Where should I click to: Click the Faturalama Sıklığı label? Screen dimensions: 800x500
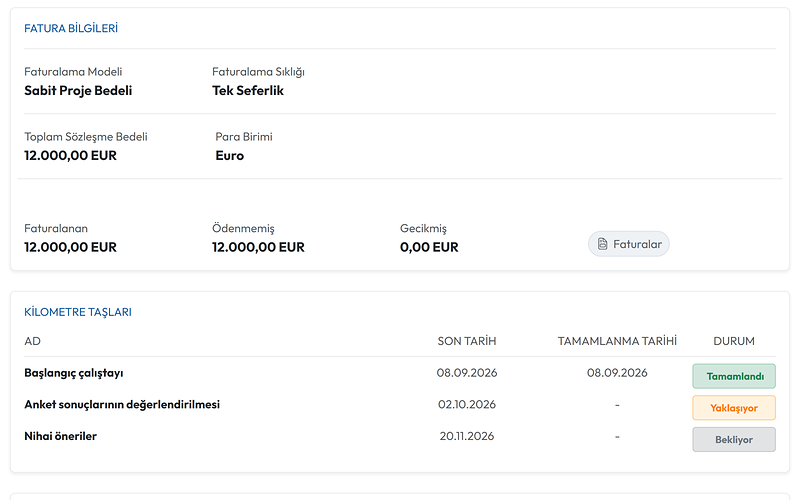coord(258,72)
